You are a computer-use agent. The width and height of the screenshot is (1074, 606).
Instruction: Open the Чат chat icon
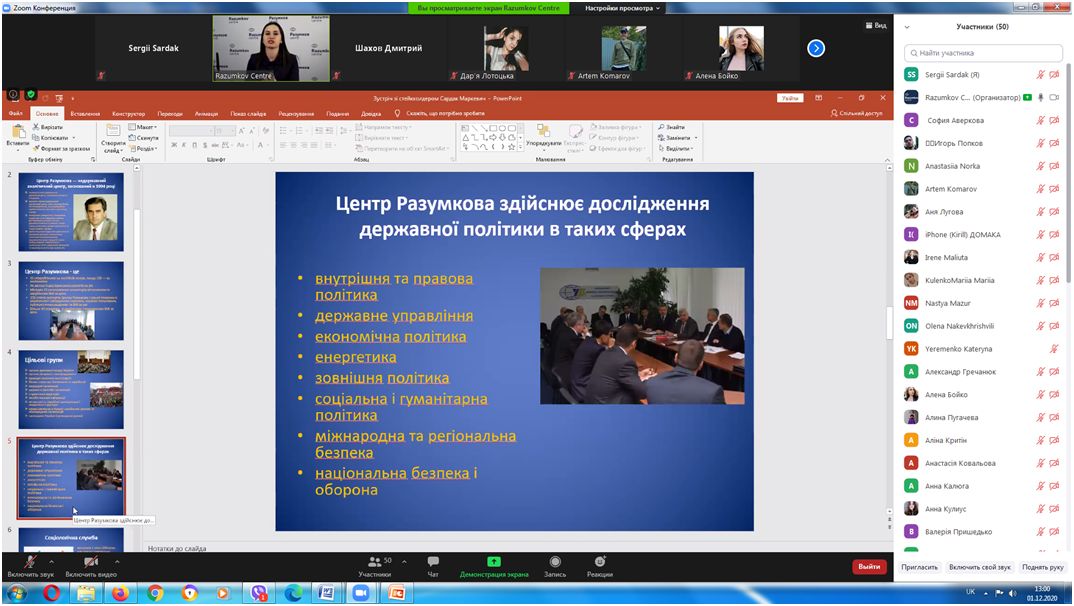[433, 561]
